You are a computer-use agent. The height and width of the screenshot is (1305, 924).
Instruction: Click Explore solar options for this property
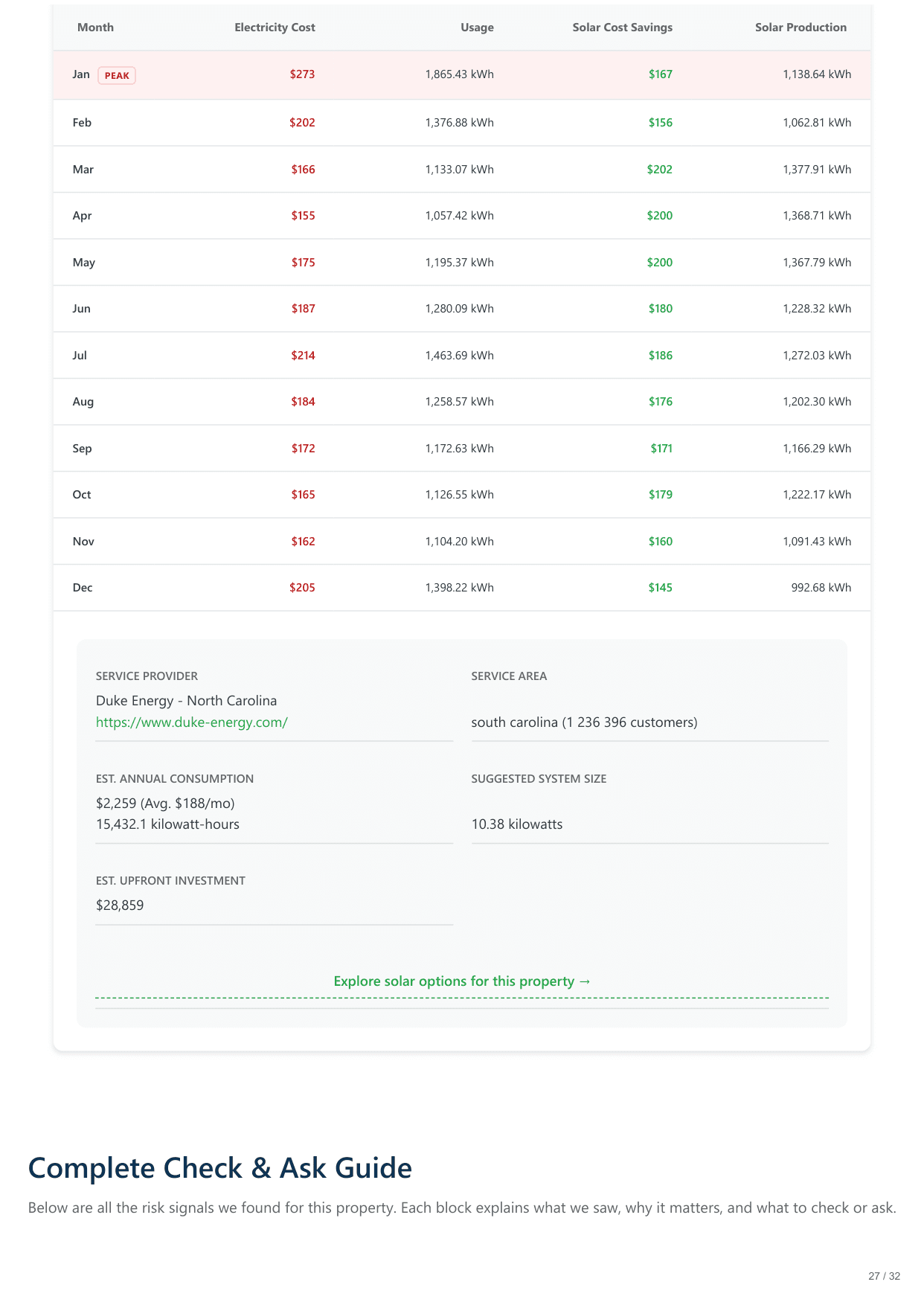click(x=462, y=981)
